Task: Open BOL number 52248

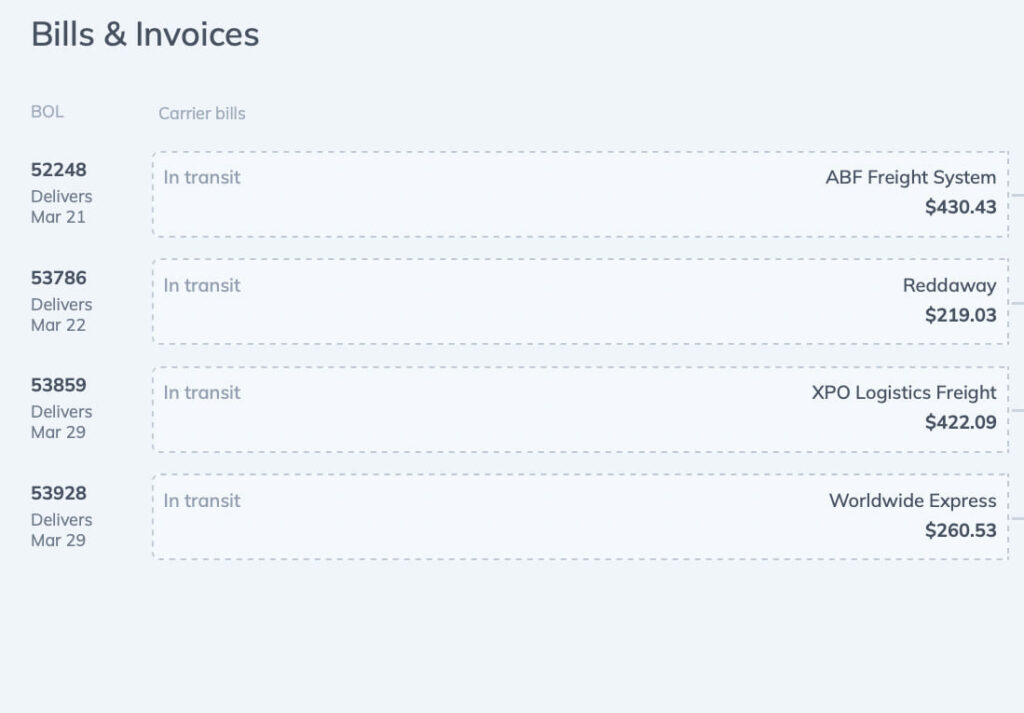Action: click(x=59, y=170)
